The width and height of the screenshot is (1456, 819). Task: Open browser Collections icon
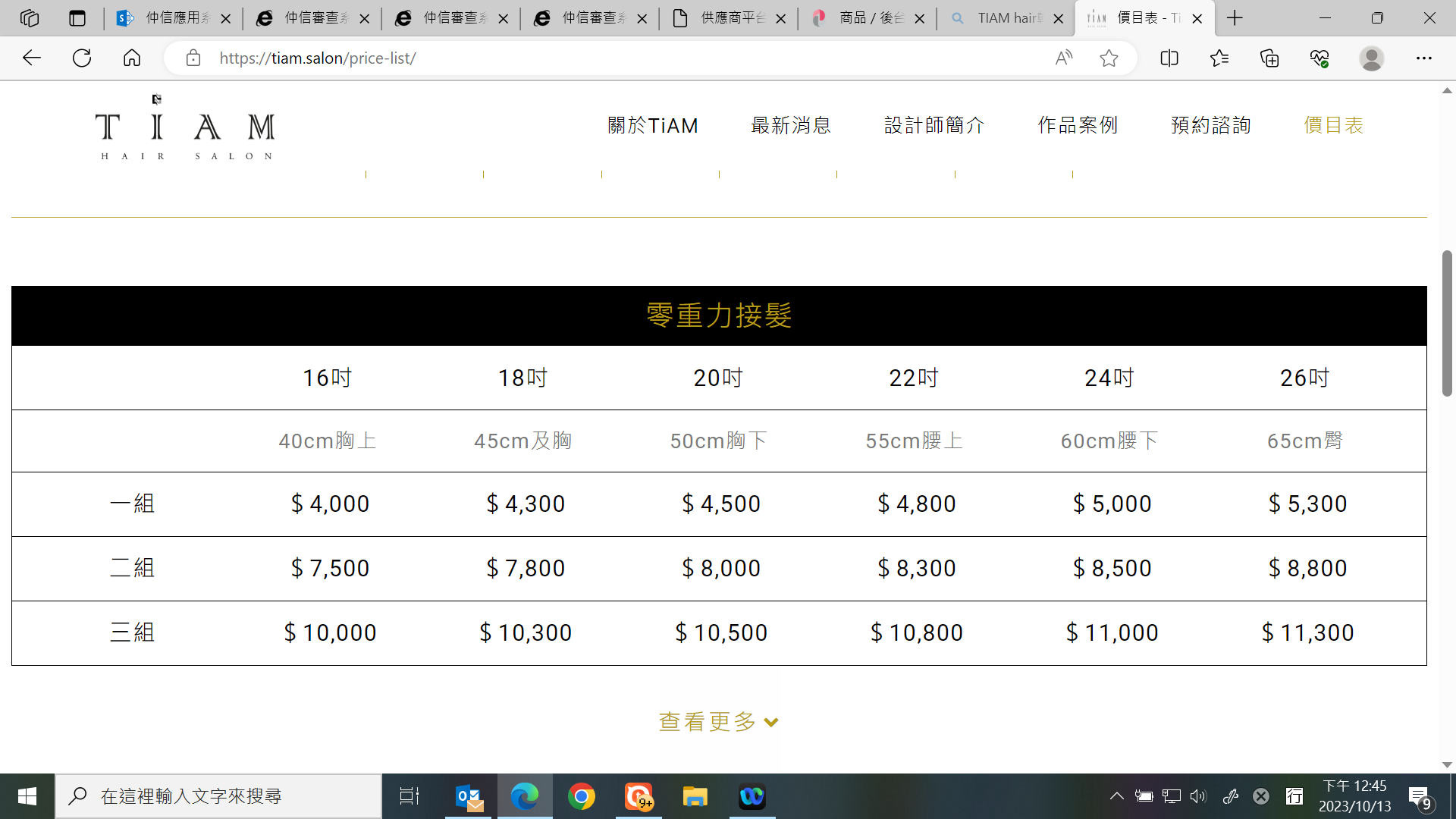click(1269, 58)
